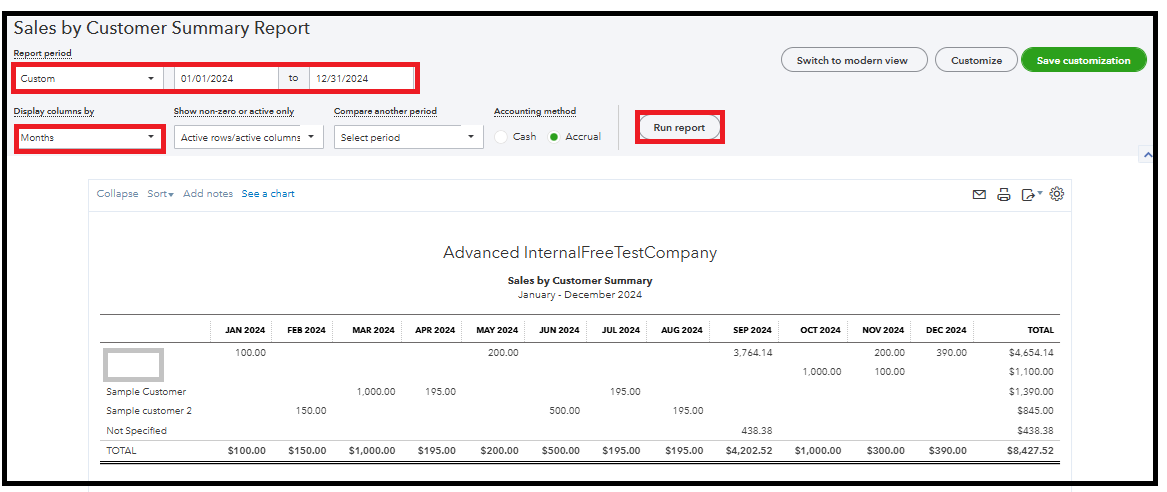Image resolution: width=1167 pixels, height=492 pixels.
Task: Open the Sort menu
Action: tap(160, 194)
